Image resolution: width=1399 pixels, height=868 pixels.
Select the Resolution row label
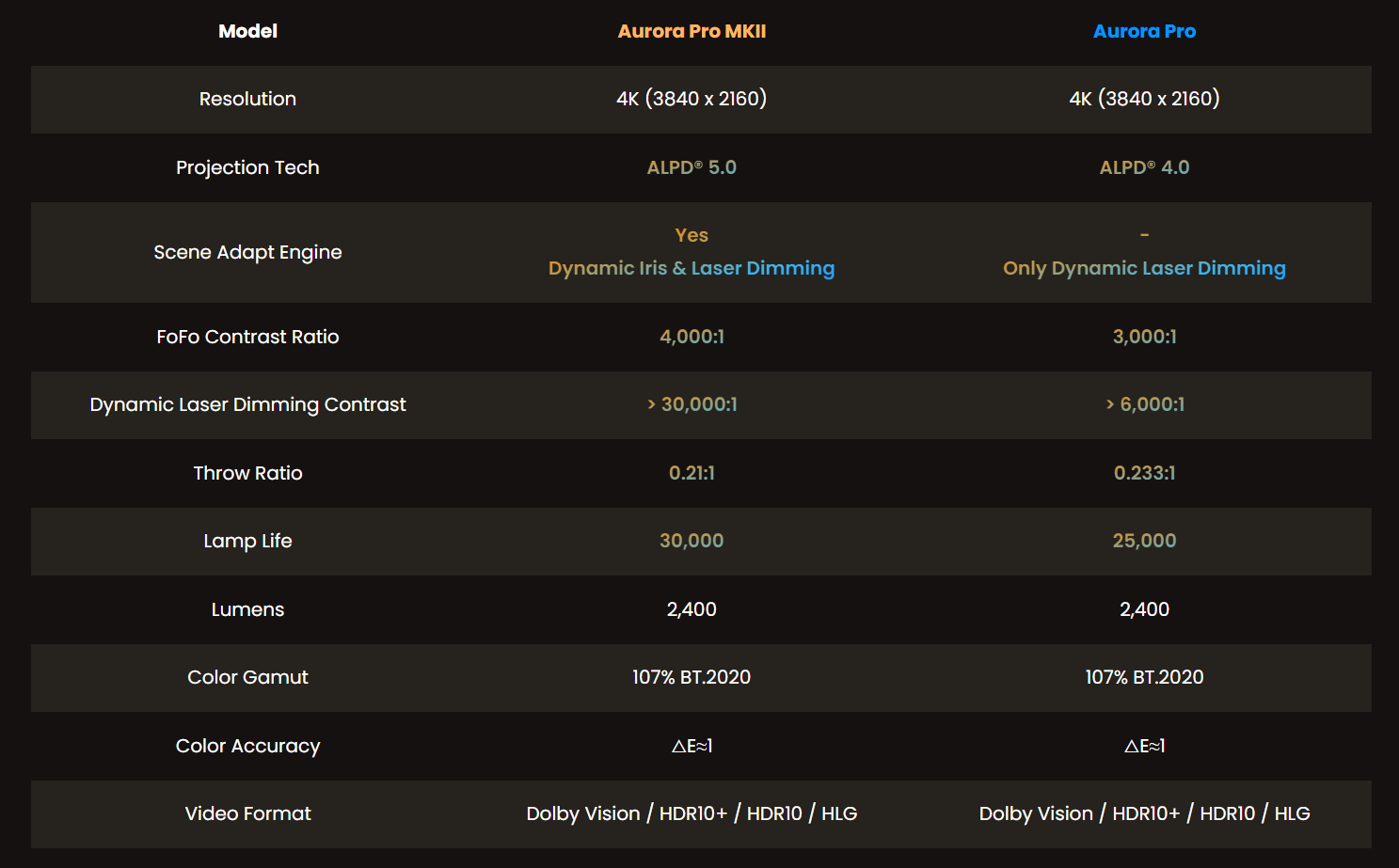[247, 99]
